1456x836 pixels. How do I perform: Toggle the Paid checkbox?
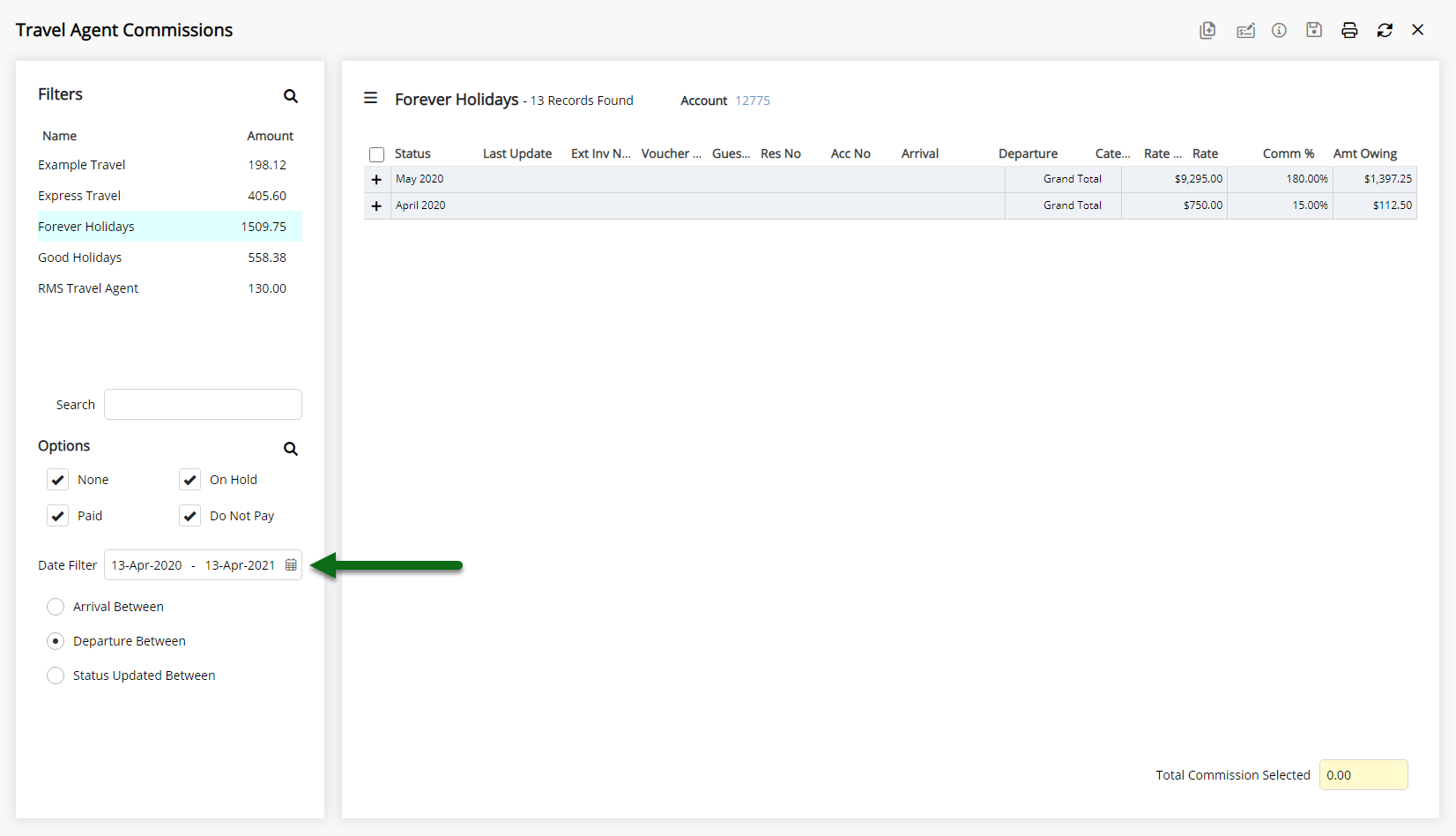point(58,516)
